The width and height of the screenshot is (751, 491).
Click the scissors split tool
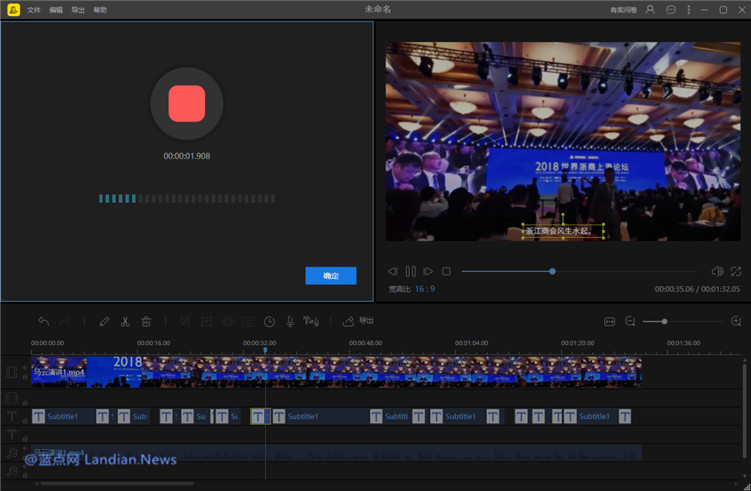click(x=125, y=321)
